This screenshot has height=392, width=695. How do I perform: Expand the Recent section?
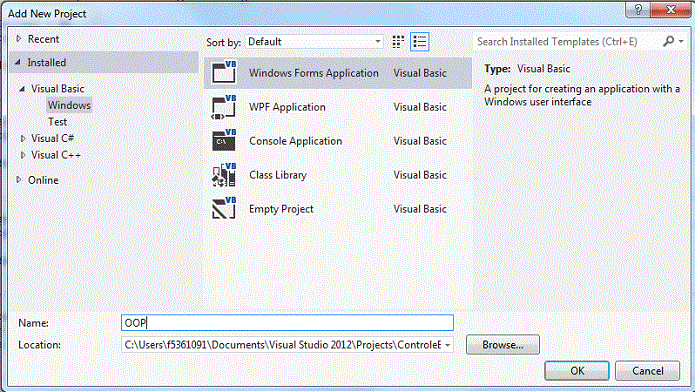click(19, 39)
